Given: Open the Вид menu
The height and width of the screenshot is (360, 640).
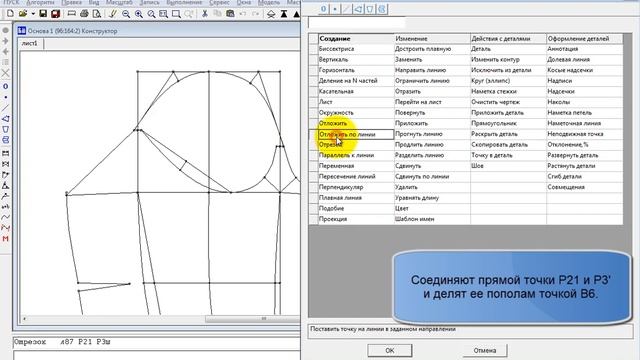Looking at the screenshot, I should 94,2.
